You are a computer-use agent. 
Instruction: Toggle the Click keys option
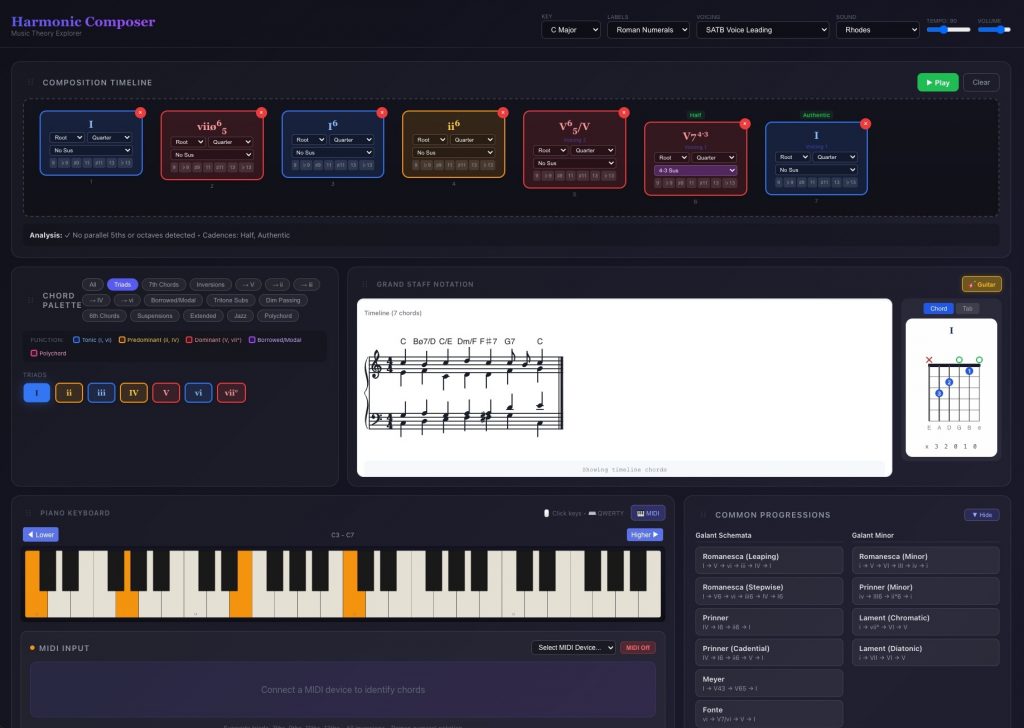coord(565,513)
